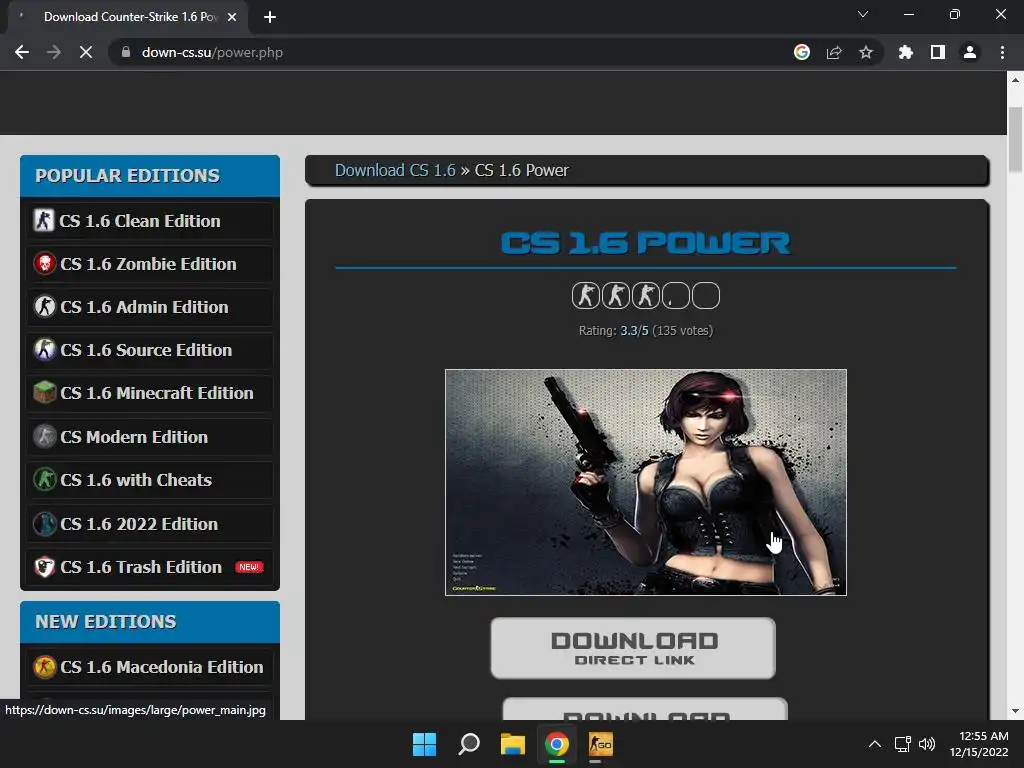
Task: Click the CS Modern Edition icon
Action: pyautogui.click(x=44, y=436)
